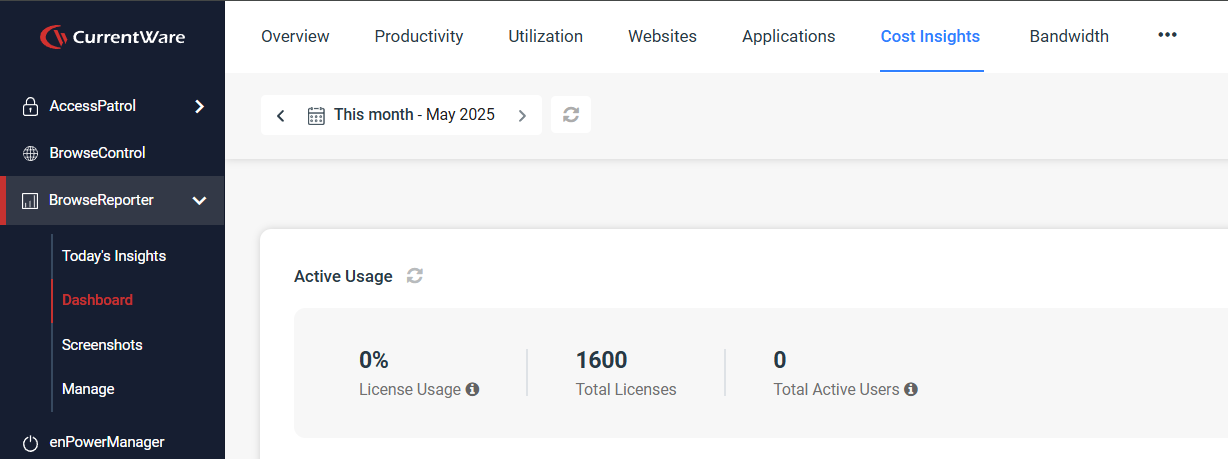Click the BrowseControl globe icon
This screenshot has width=1228, height=459.
click(30, 154)
